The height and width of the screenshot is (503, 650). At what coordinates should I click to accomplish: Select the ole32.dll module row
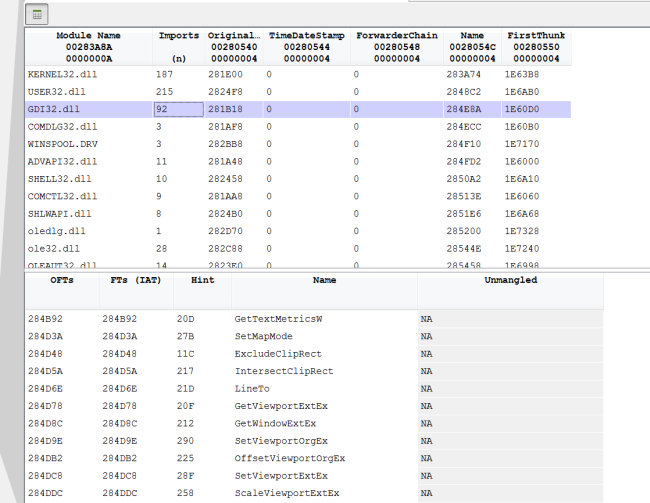coord(298,248)
